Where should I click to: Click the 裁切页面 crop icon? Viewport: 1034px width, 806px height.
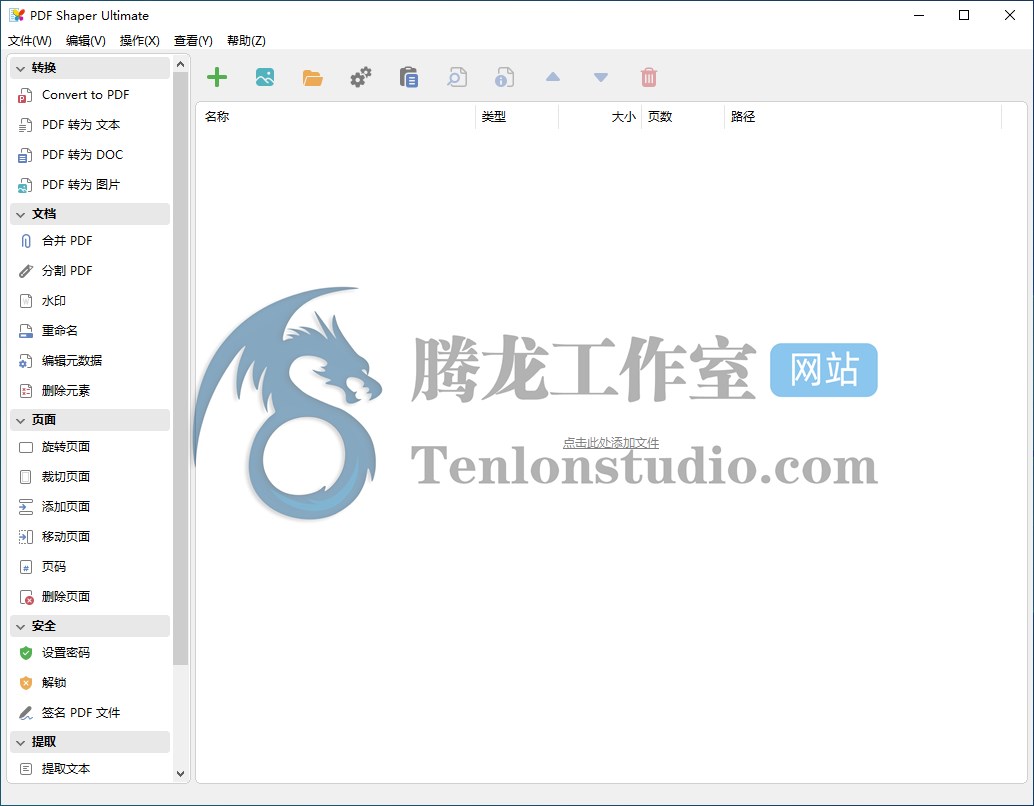(x=26, y=477)
